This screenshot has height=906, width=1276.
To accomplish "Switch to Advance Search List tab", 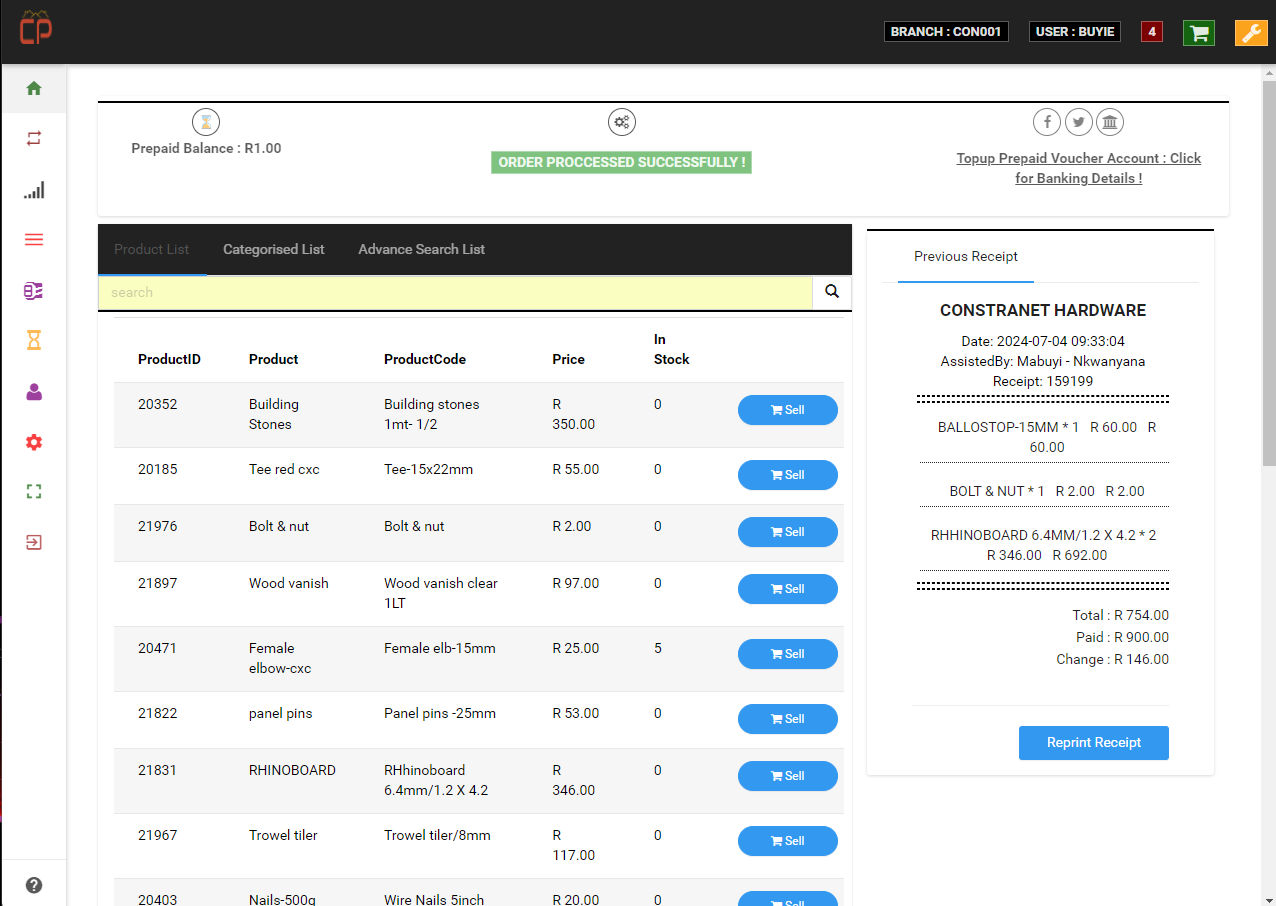I will coord(421,249).
